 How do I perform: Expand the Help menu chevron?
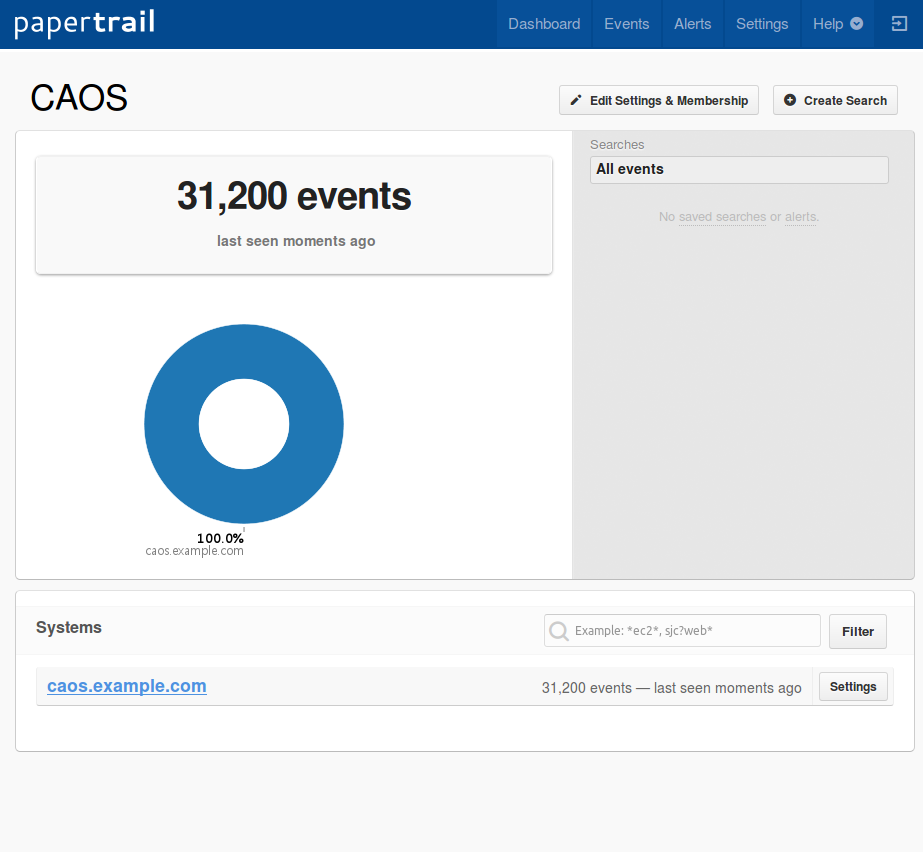(x=857, y=24)
